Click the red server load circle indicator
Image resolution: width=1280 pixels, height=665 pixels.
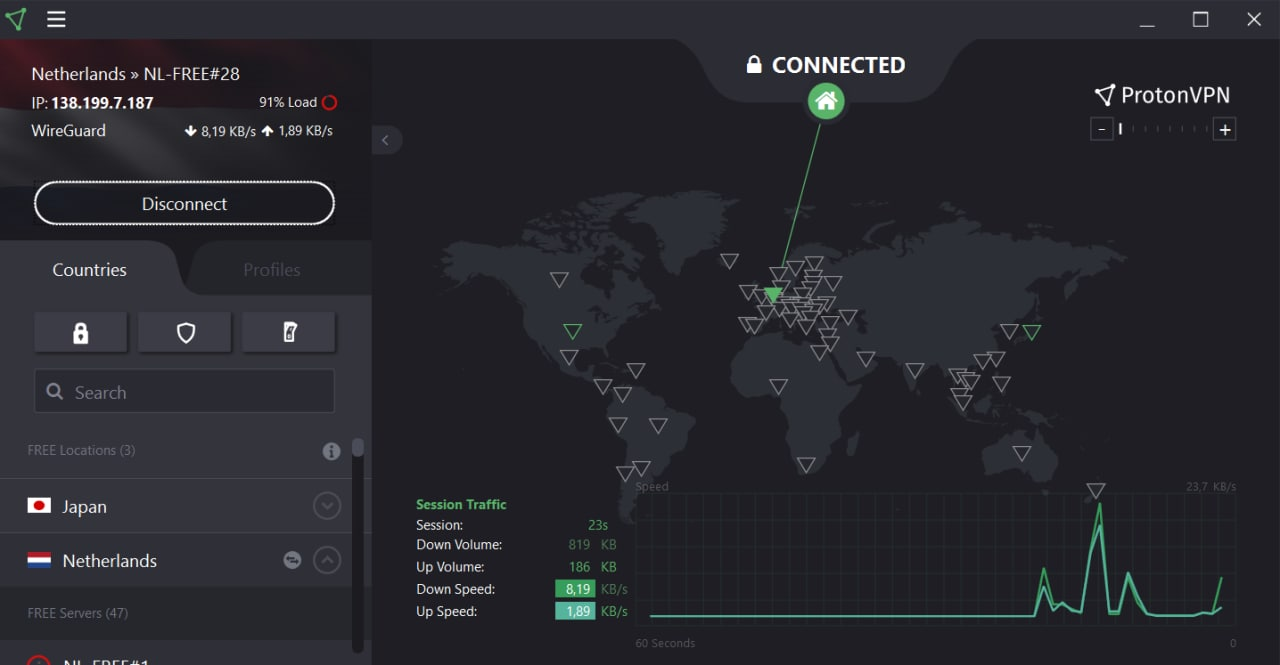pos(329,102)
